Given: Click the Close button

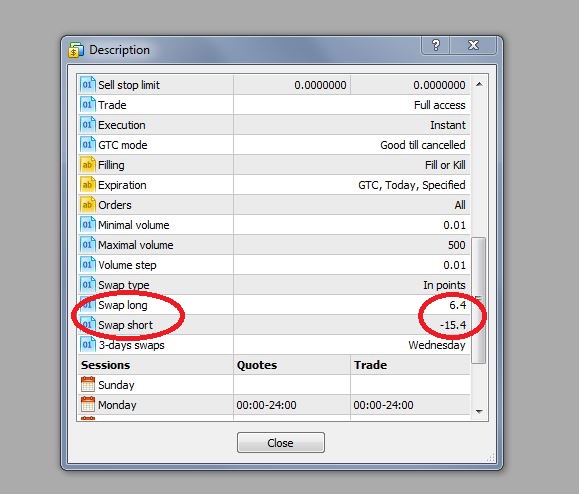Looking at the screenshot, I should pos(281,442).
